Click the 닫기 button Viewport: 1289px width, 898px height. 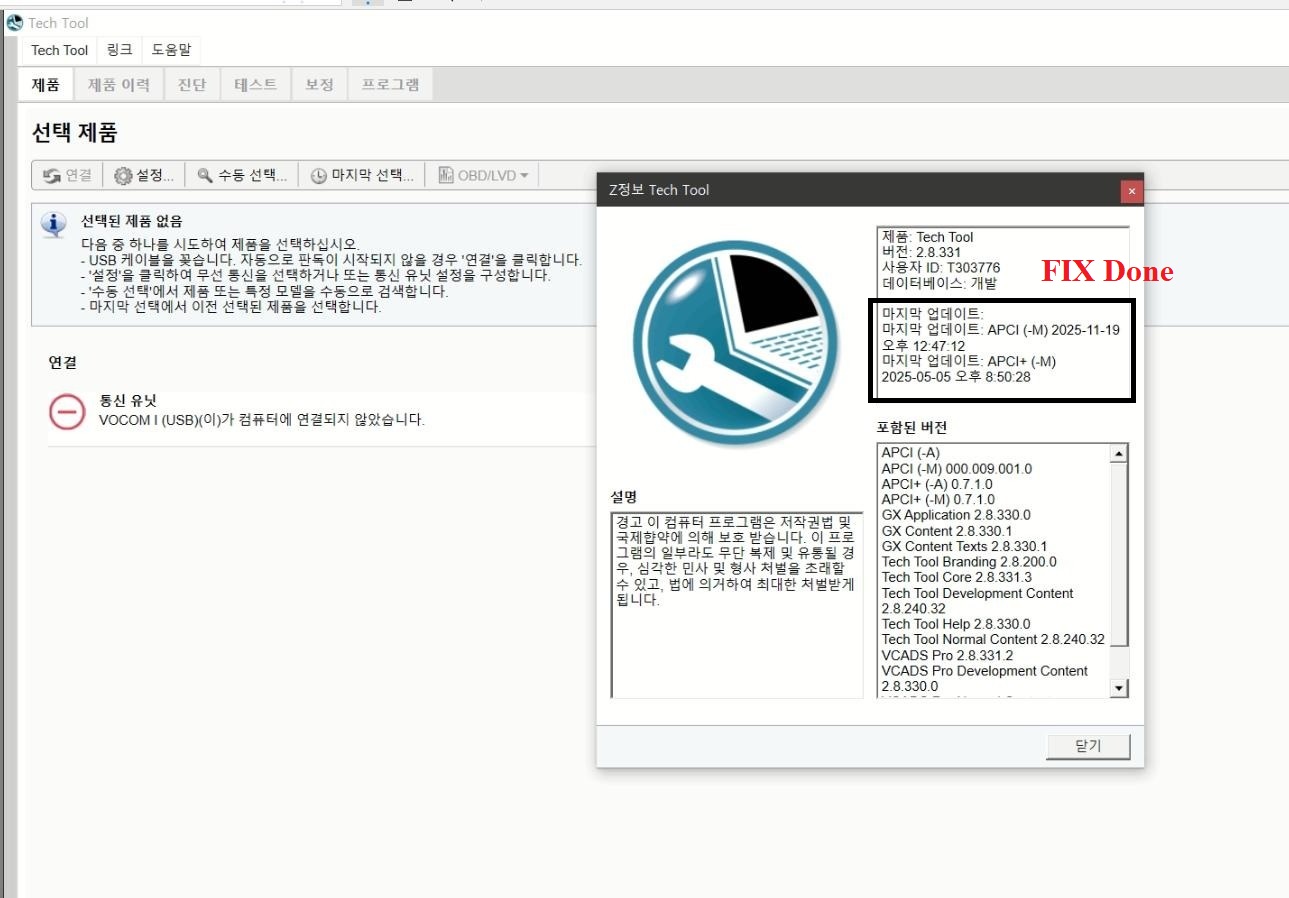(x=1088, y=746)
